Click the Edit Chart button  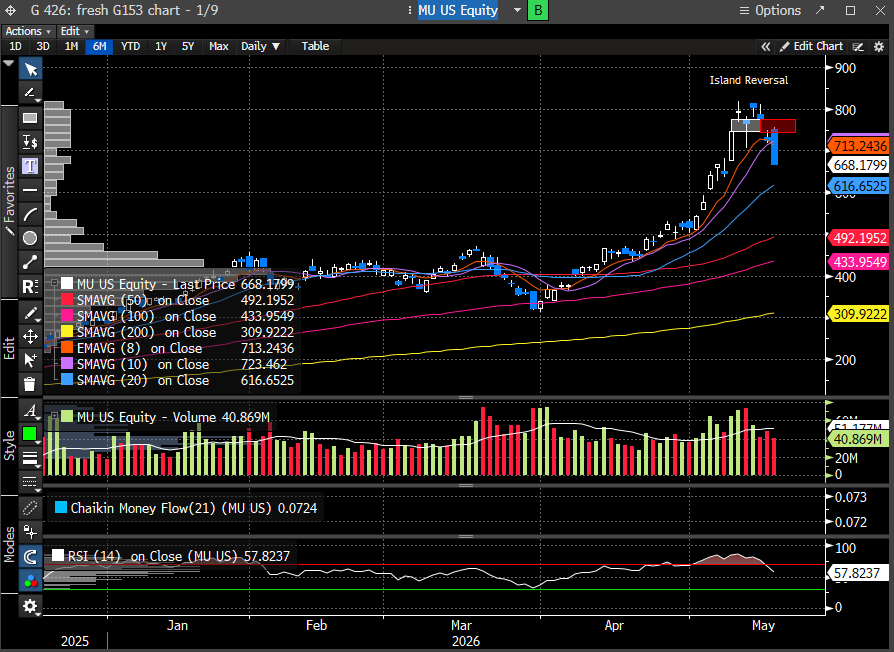point(811,47)
